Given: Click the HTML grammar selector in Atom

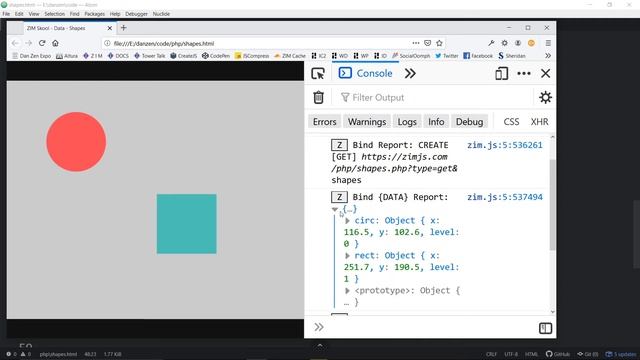Looking at the screenshot, I should point(531,354).
